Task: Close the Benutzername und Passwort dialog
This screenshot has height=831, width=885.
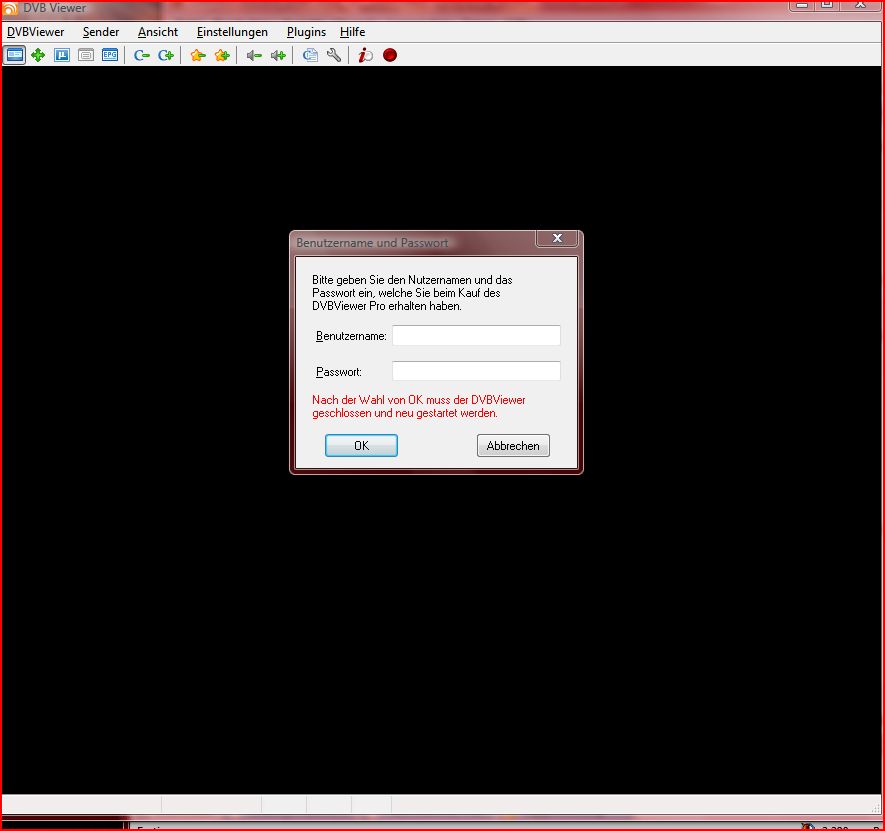Action: point(557,238)
